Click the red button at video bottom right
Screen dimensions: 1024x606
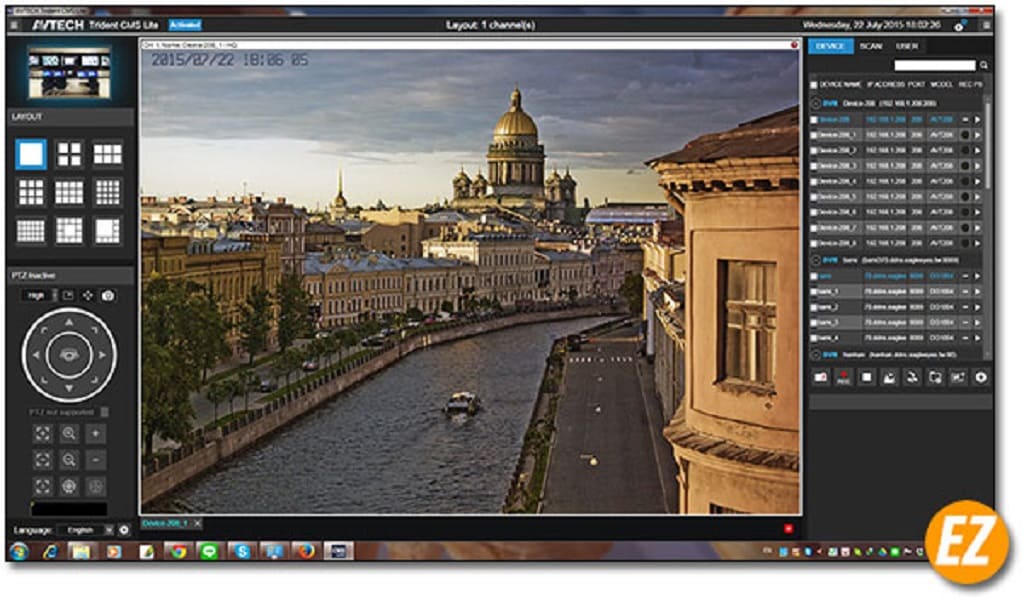click(789, 528)
